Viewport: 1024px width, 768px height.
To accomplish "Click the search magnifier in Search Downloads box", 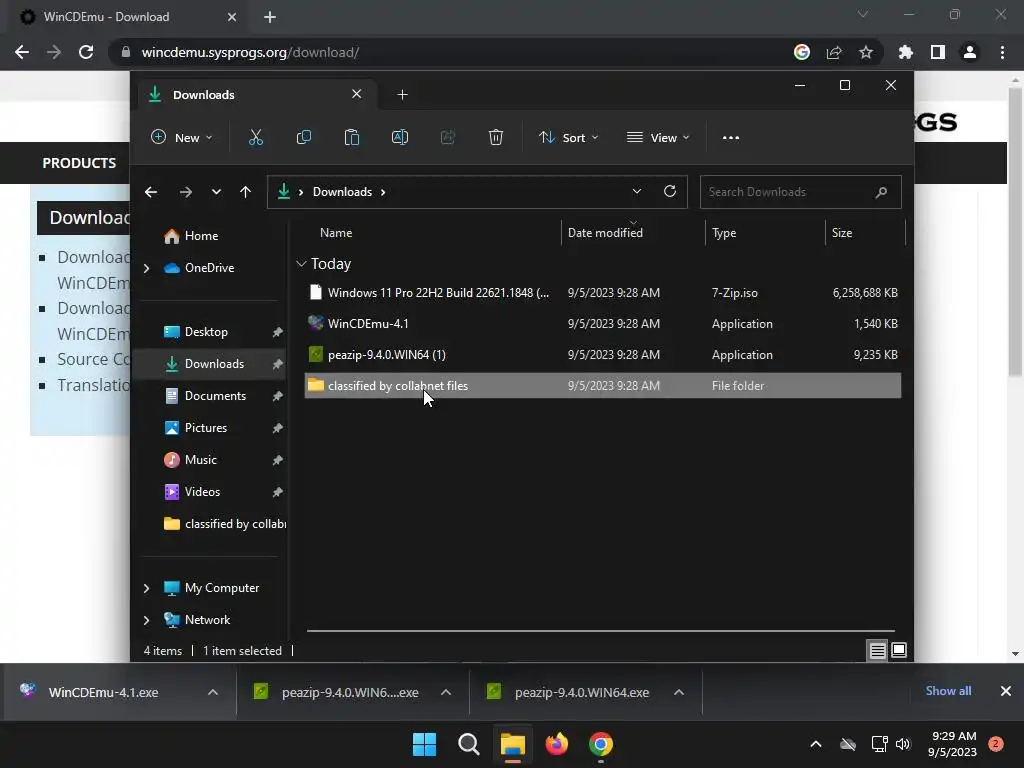I will click(x=881, y=192).
